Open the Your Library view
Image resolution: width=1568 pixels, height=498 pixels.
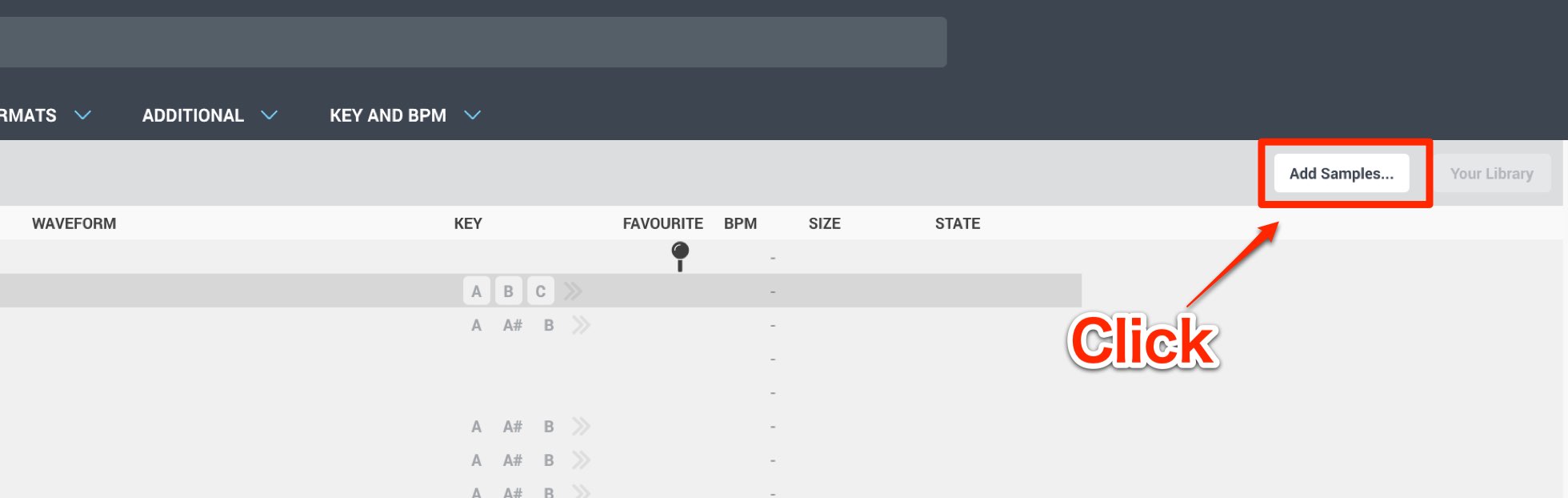pyautogui.click(x=1491, y=173)
